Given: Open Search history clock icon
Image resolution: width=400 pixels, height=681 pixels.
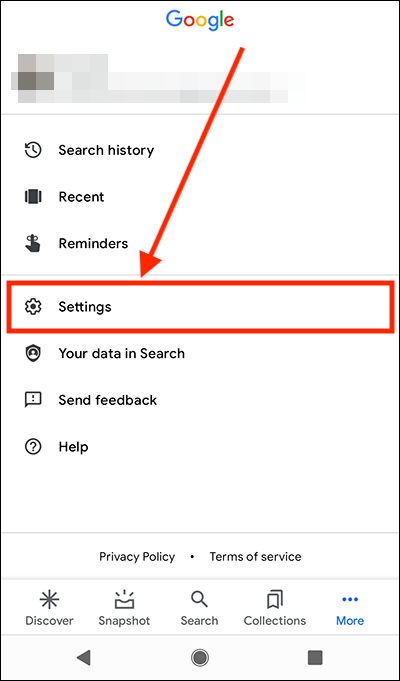Looking at the screenshot, I should coord(33,150).
